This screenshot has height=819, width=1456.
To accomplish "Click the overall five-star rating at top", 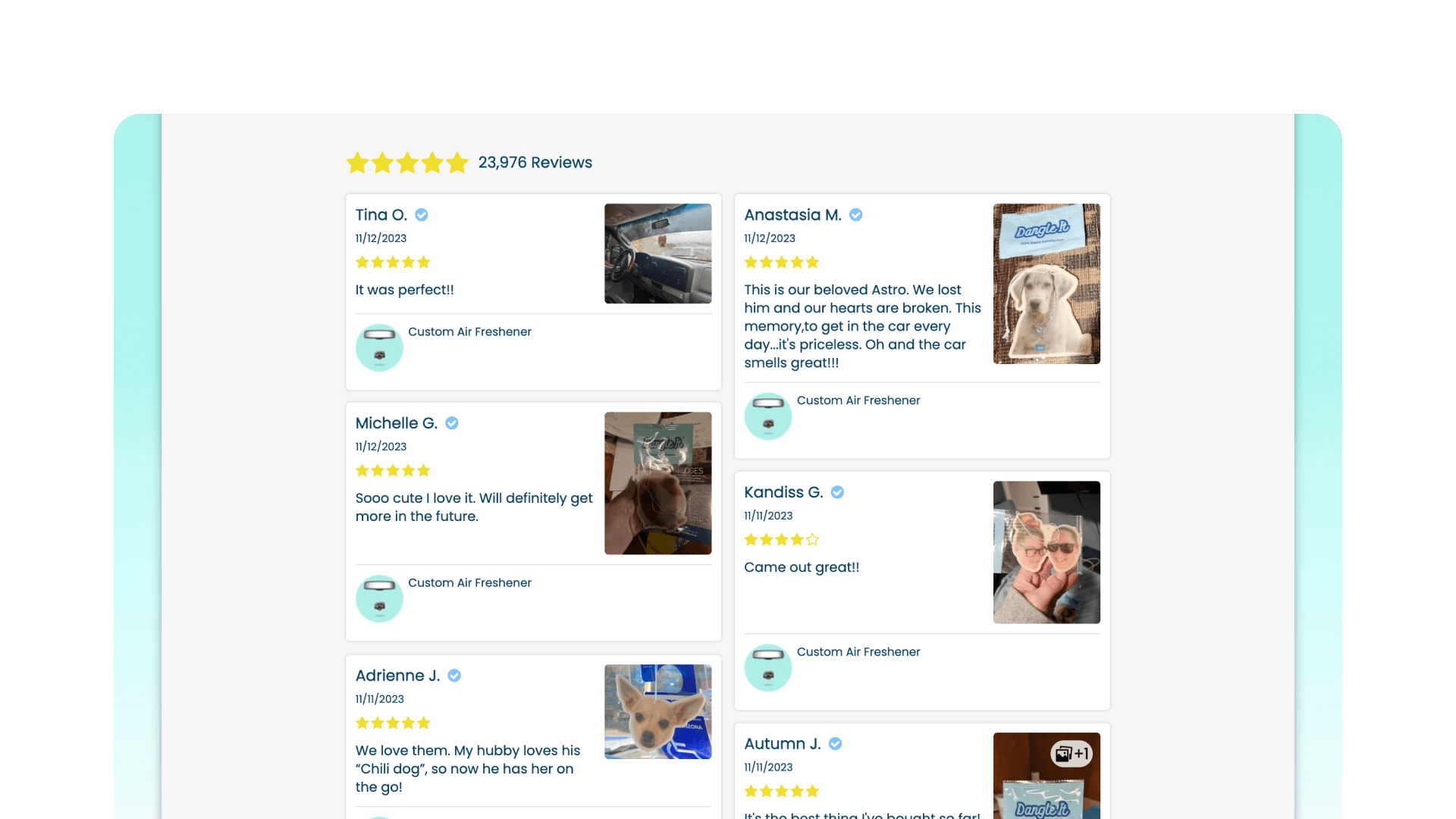I will pos(407,162).
